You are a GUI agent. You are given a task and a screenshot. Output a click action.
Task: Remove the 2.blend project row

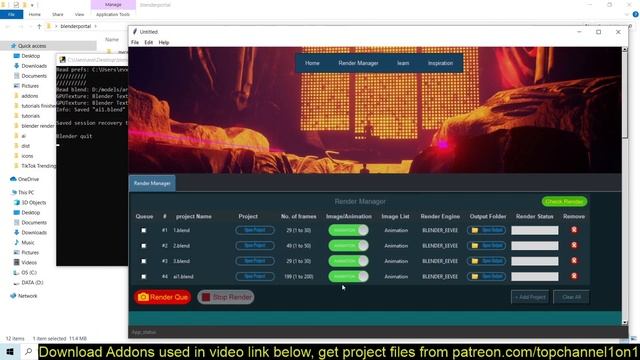coord(574,246)
